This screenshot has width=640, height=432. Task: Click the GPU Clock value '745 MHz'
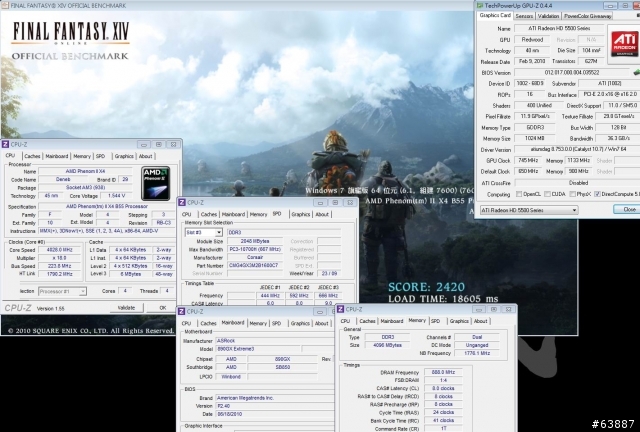528,160
